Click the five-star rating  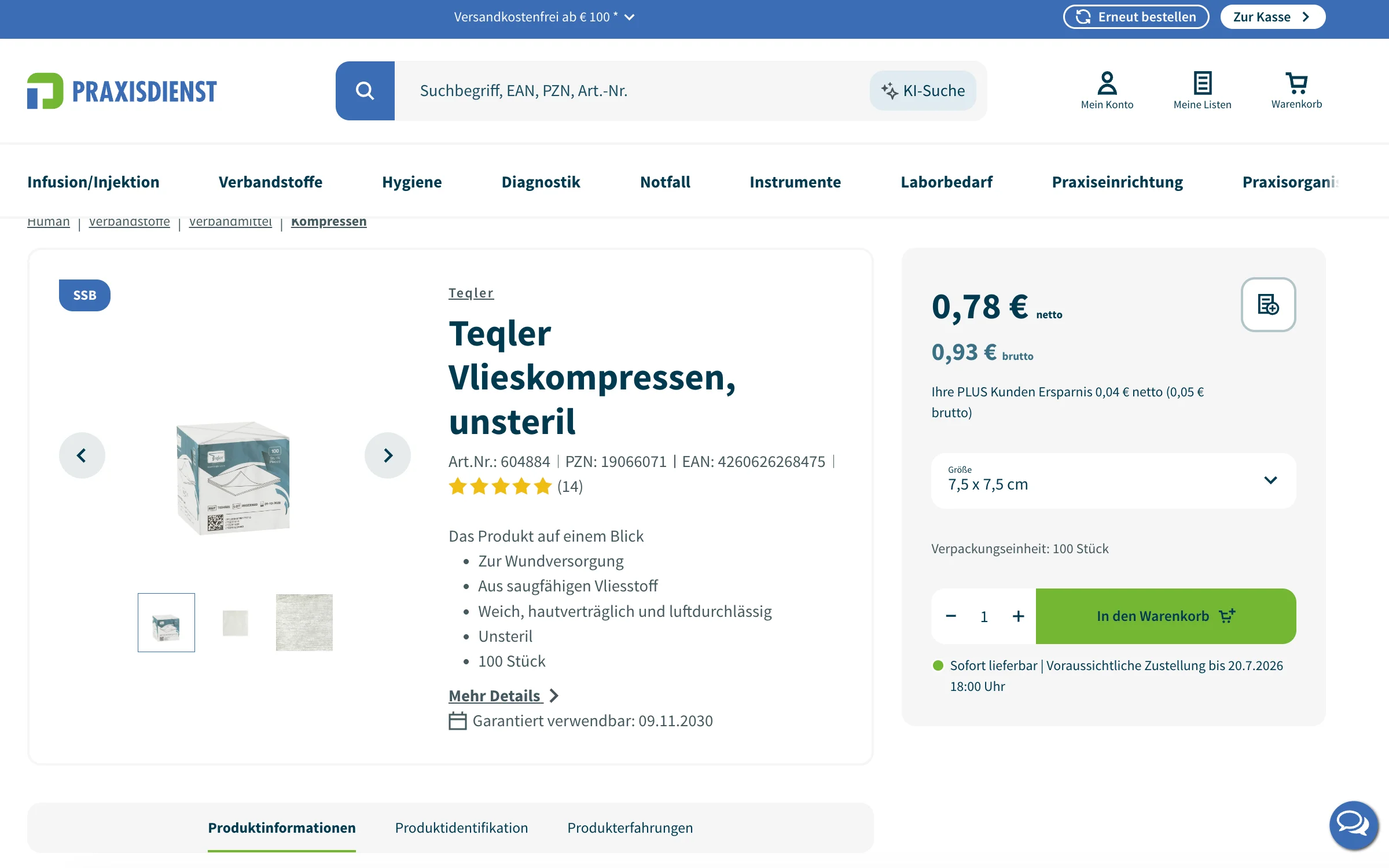(500, 486)
